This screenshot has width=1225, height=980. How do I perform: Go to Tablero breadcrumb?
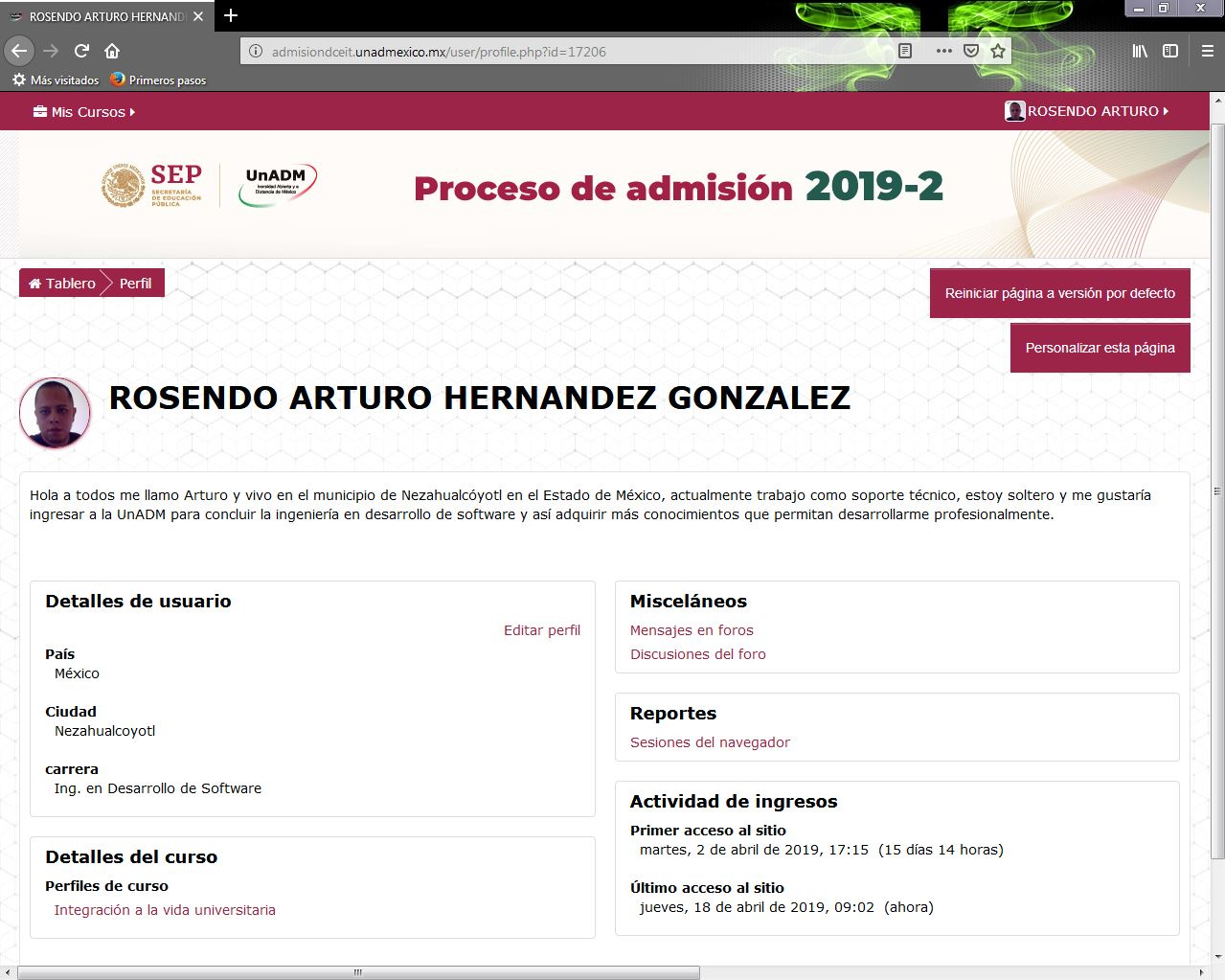62,284
